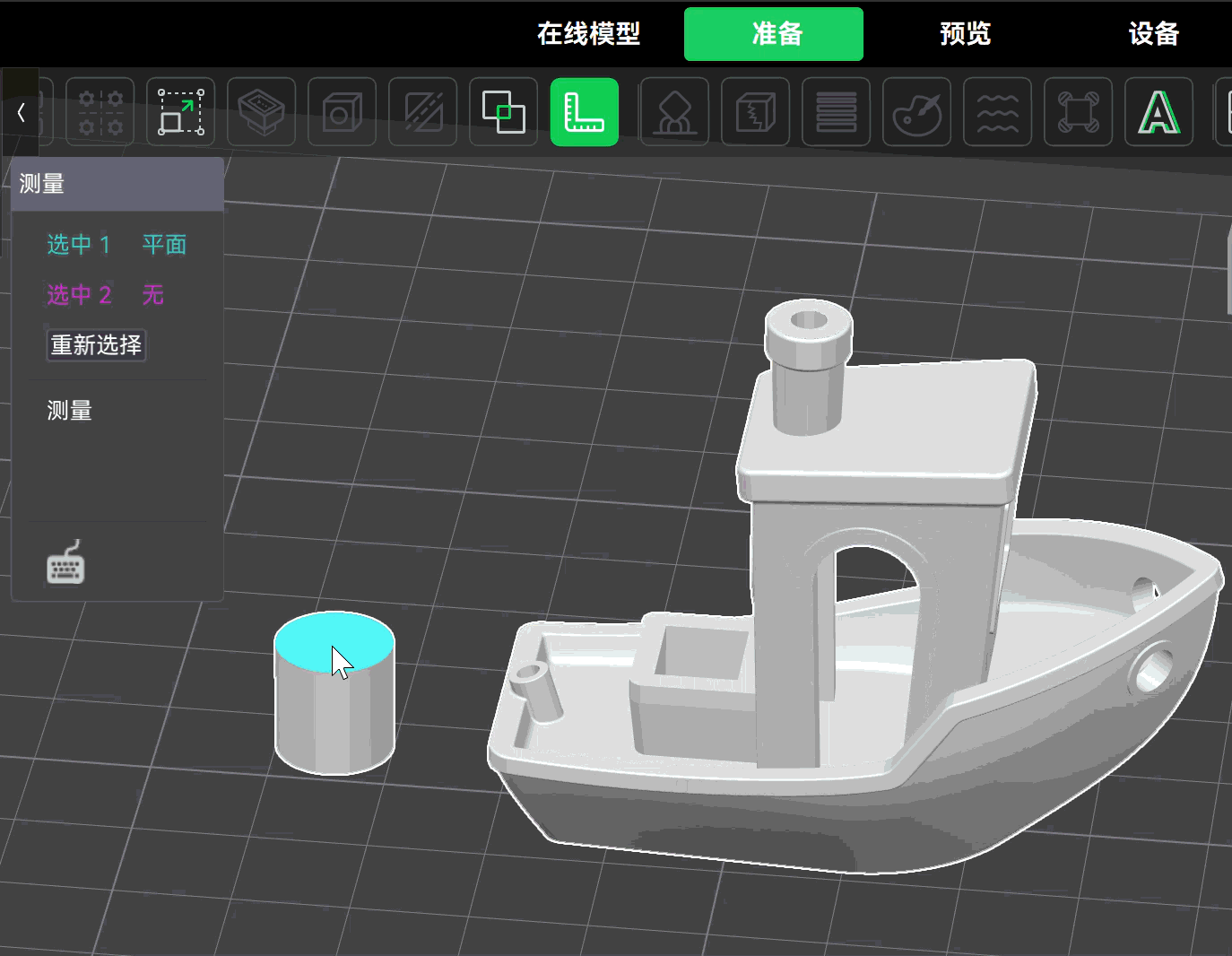Click the 测量 section label under the button
Viewport: 1232px width, 956px height.
pyautogui.click(x=69, y=411)
